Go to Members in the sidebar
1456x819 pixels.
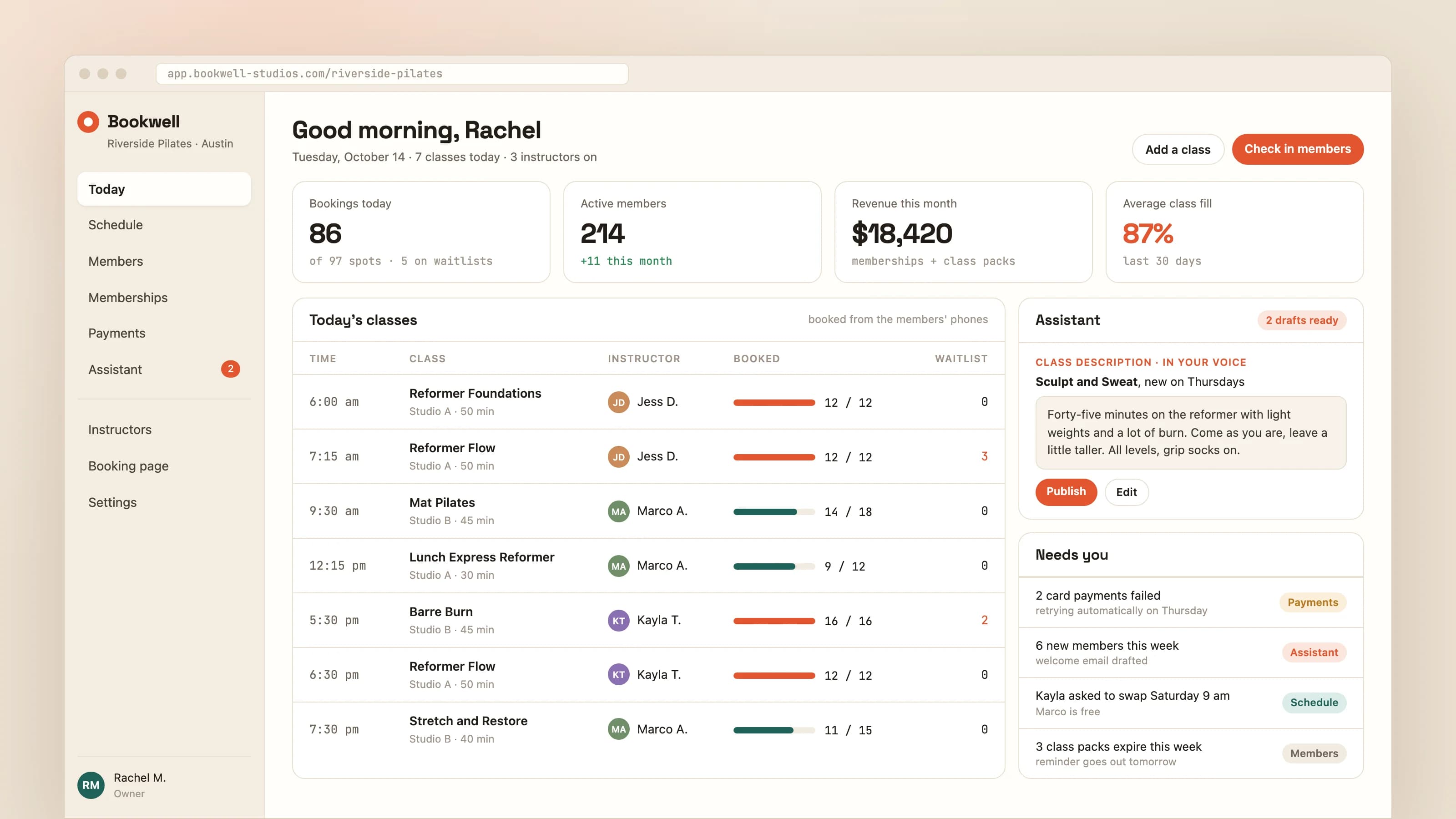coord(164,261)
